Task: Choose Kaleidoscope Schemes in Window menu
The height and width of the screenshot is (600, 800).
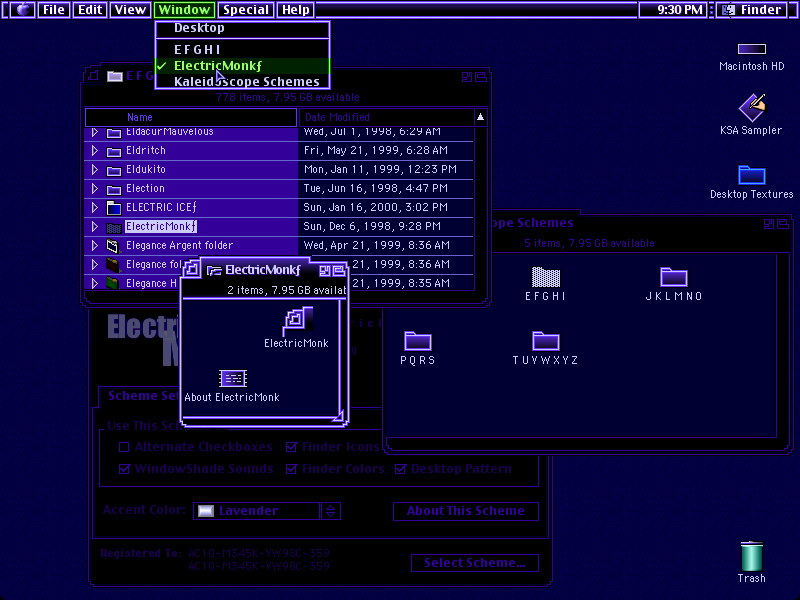Action: 242,82
